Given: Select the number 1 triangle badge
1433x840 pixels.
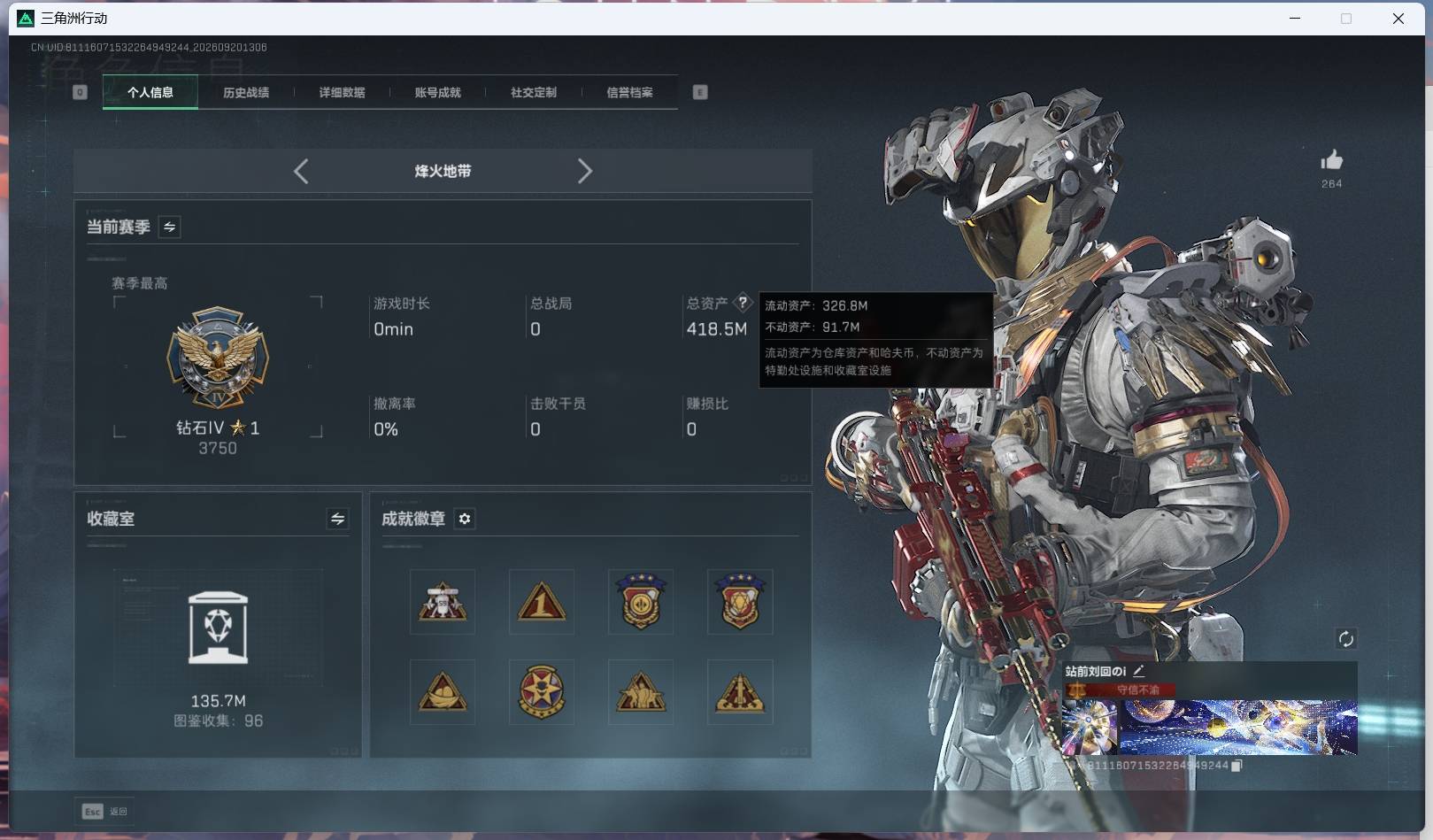Looking at the screenshot, I should point(542,602).
